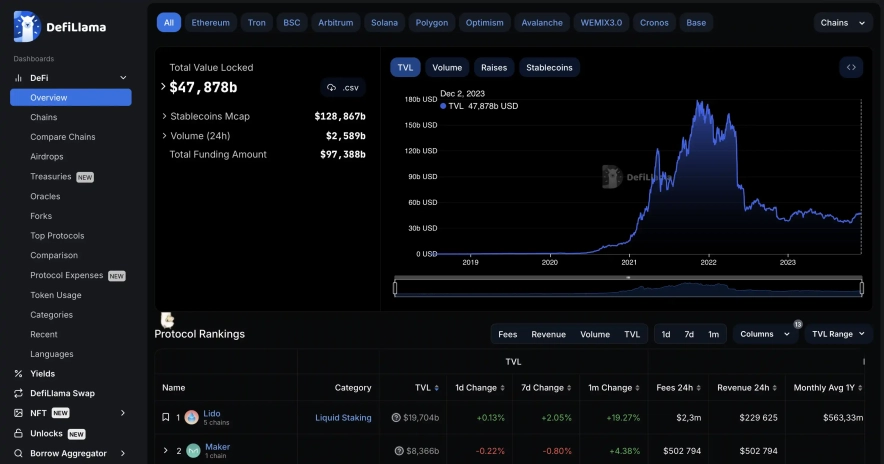Click the DefiLlama Swap arrows icon
This screenshot has width=884, height=464.
(x=19, y=393)
